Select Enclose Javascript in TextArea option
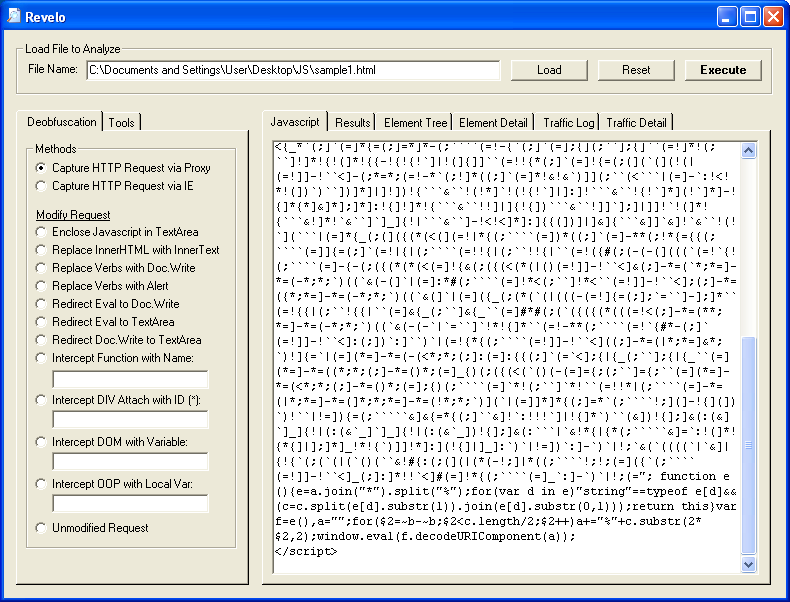 pyautogui.click(x=41, y=232)
